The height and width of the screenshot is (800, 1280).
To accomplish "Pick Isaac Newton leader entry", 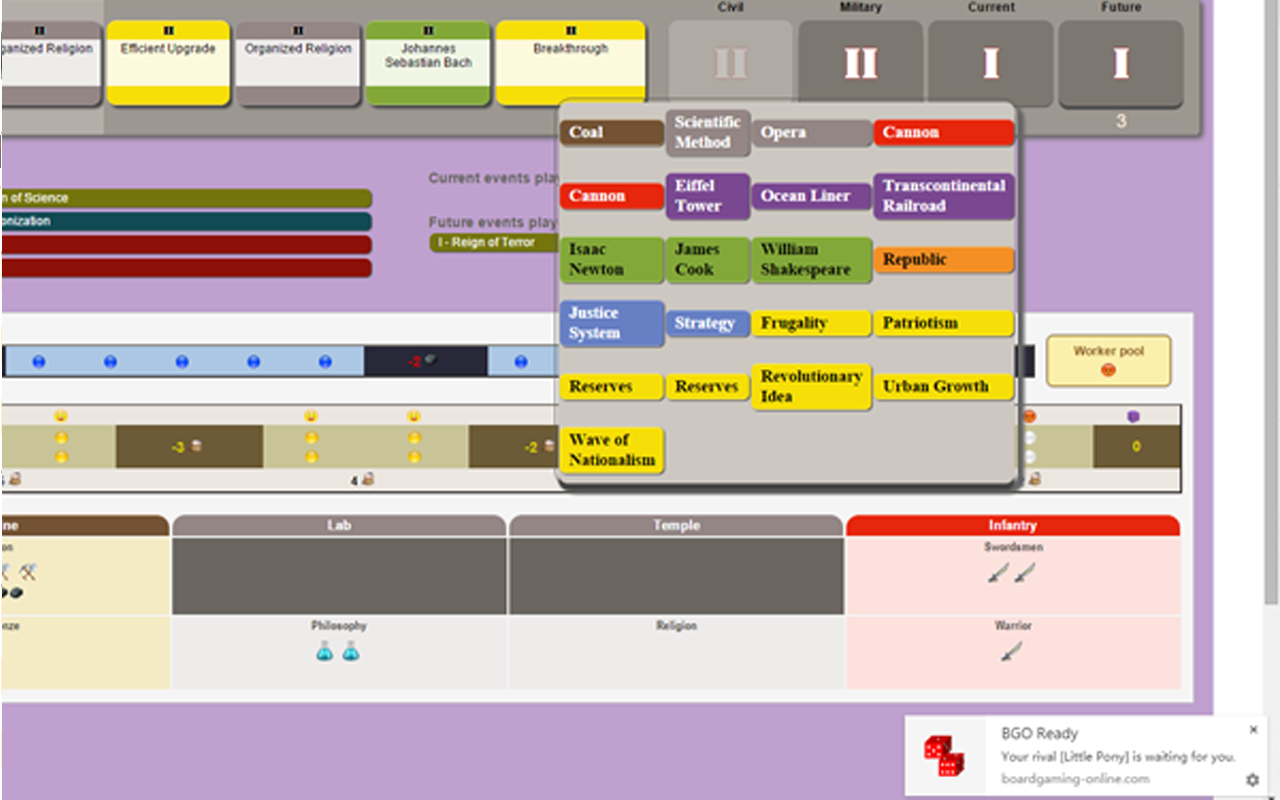I will [x=611, y=260].
